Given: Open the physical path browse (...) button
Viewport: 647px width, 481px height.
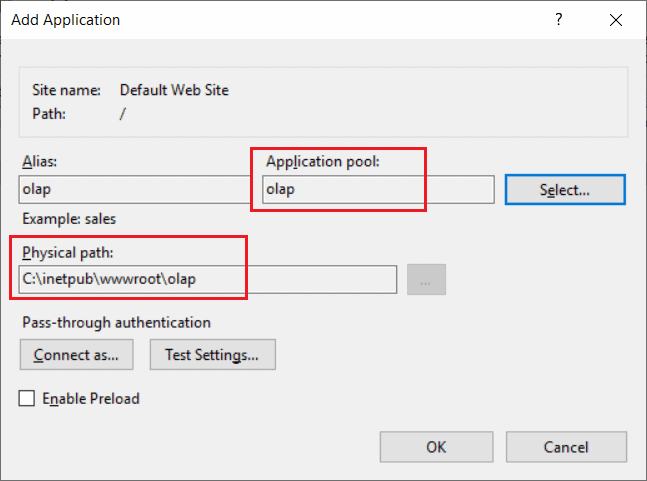Looking at the screenshot, I should tap(426, 280).
